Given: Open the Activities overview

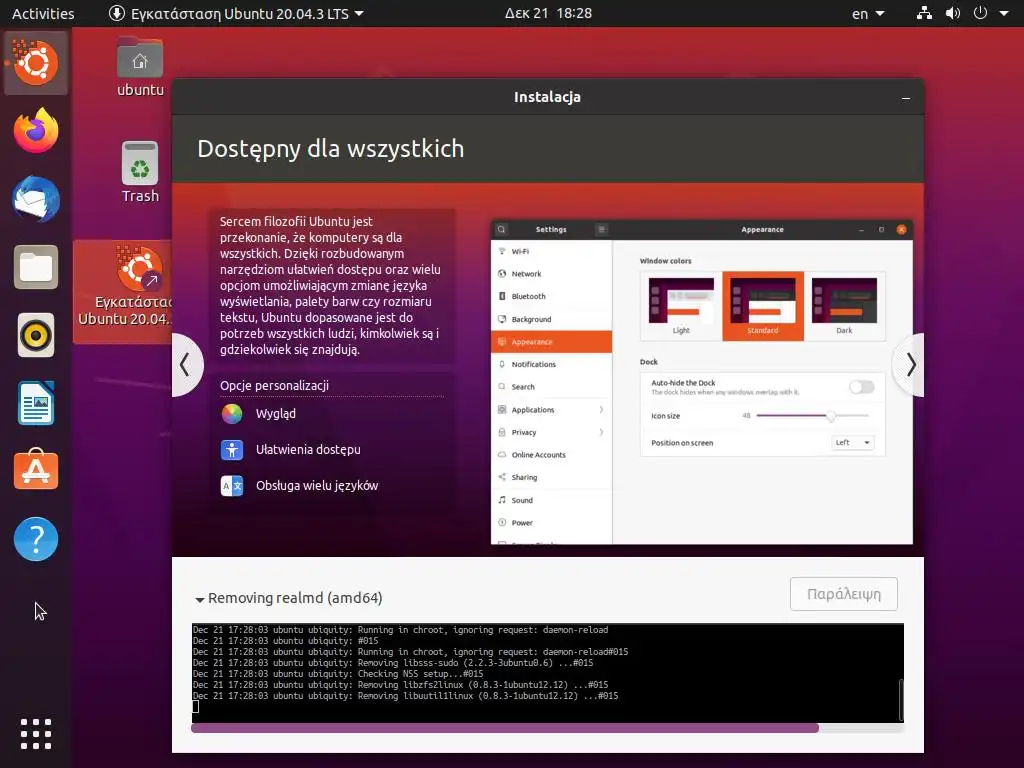Looking at the screenshot, I should click(43, 13).
